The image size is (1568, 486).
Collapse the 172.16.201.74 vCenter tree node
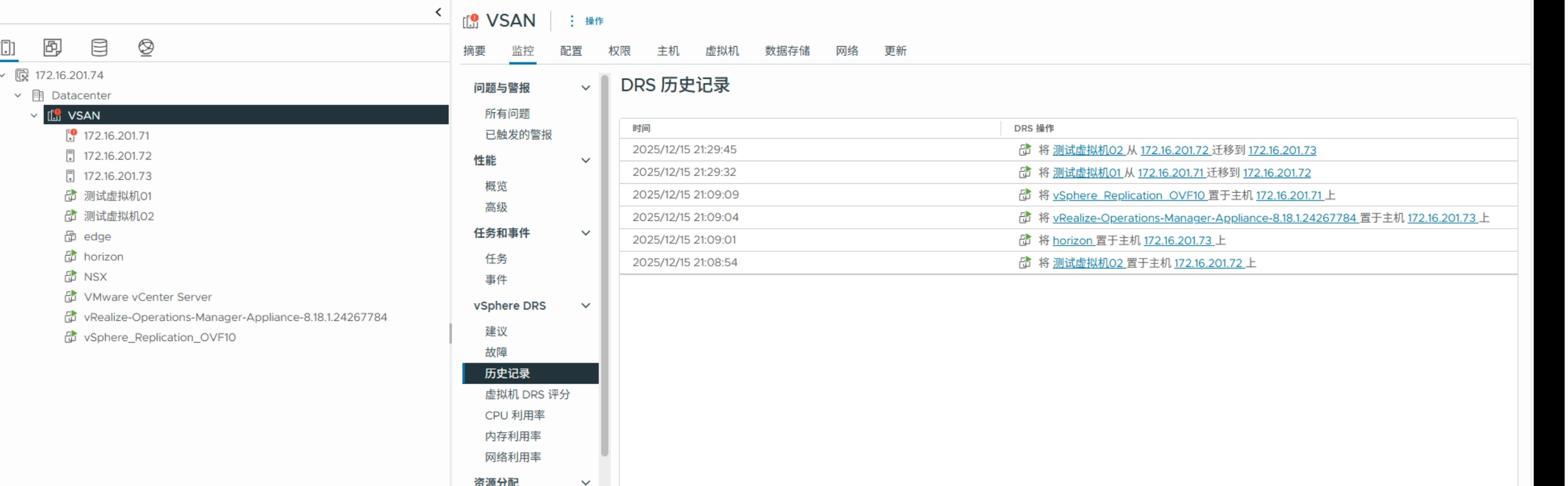click(3, 75)
